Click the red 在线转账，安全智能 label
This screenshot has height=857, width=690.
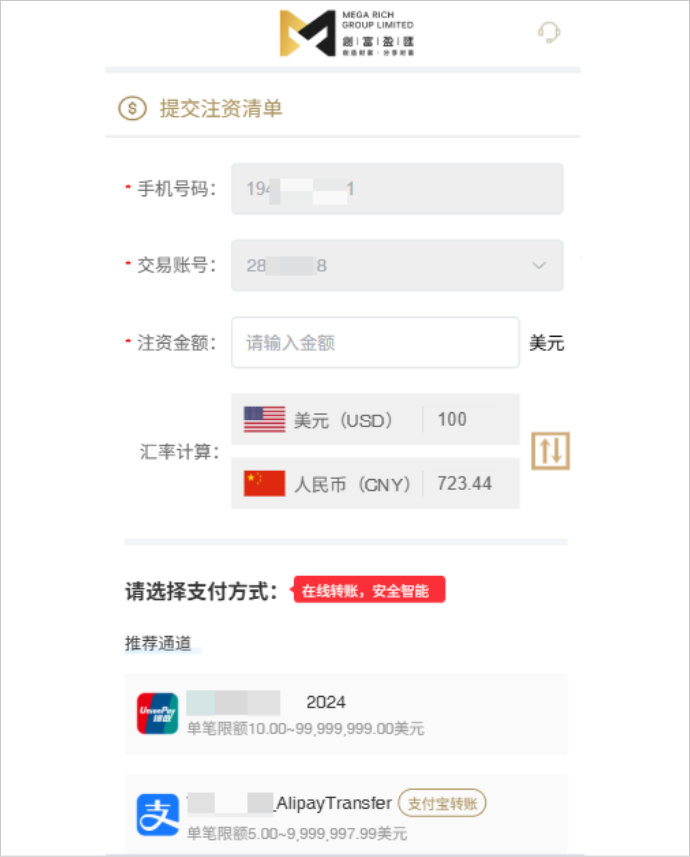370,590
